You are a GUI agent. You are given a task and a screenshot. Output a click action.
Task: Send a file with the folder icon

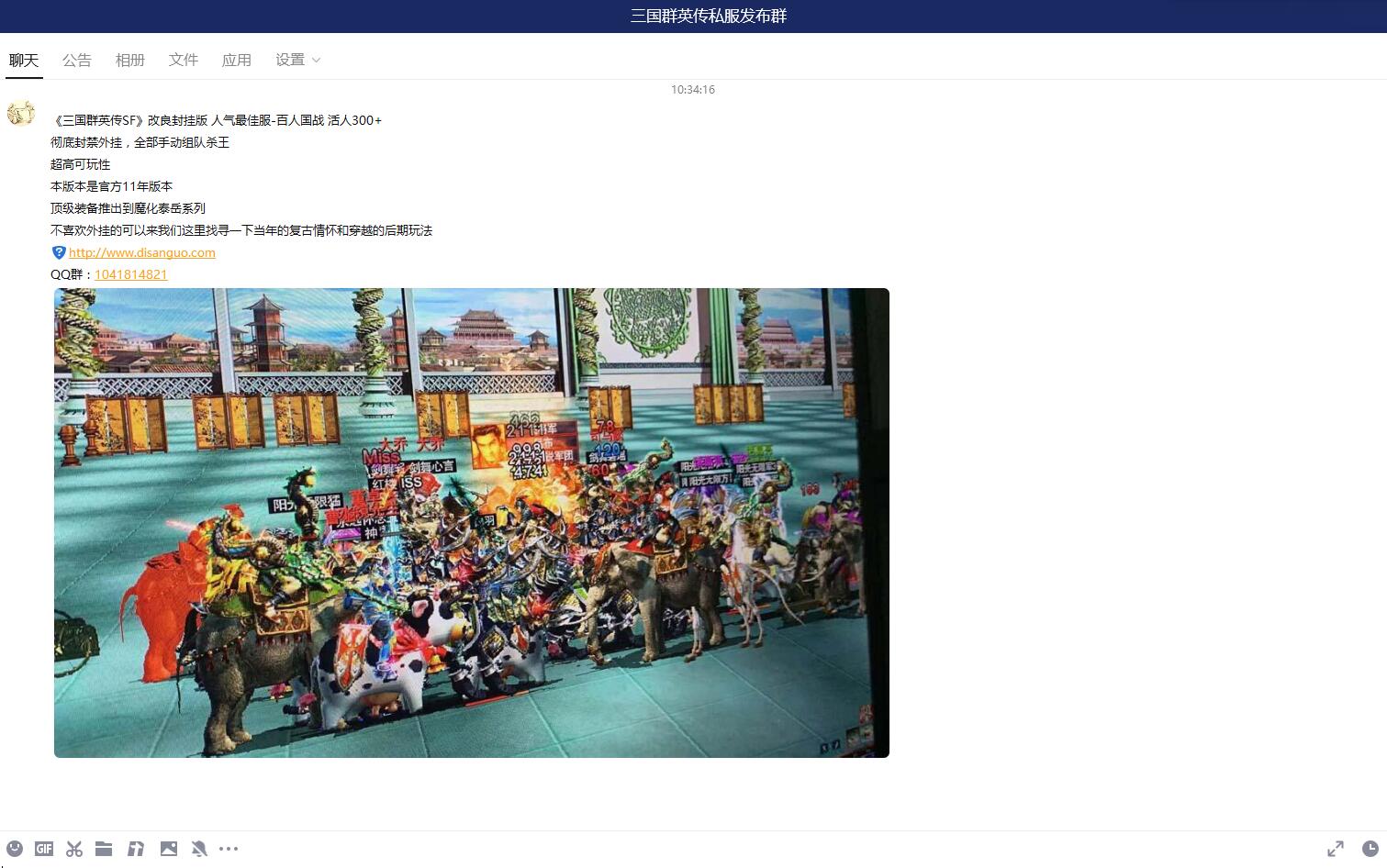(x=104, y=849)
